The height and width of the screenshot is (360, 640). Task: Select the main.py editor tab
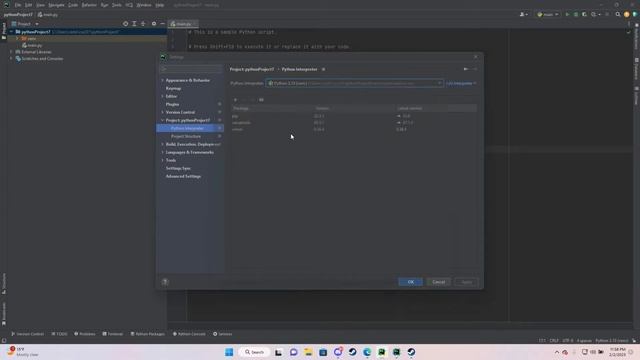point(183,24)
